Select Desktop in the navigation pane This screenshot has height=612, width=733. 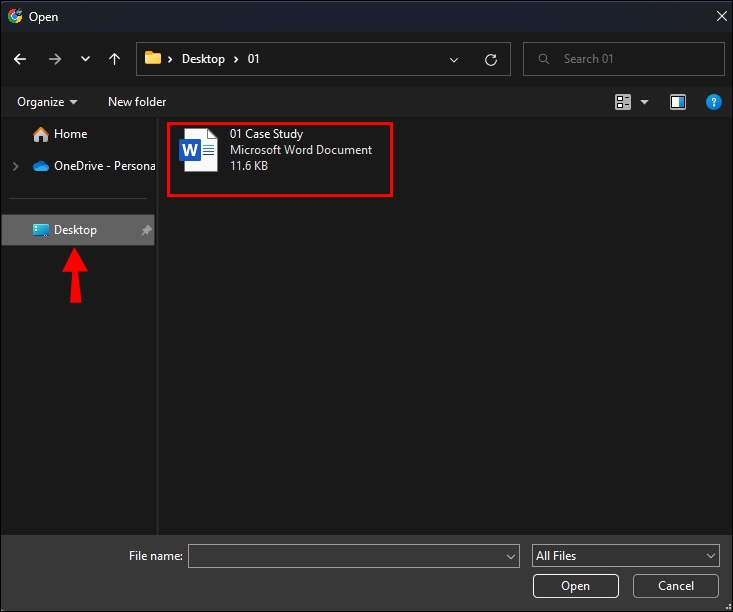click(75, 230)
